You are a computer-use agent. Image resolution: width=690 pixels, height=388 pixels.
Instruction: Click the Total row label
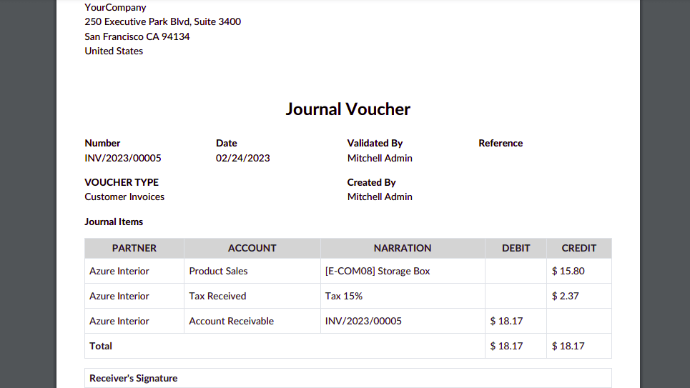click(101, 346)
